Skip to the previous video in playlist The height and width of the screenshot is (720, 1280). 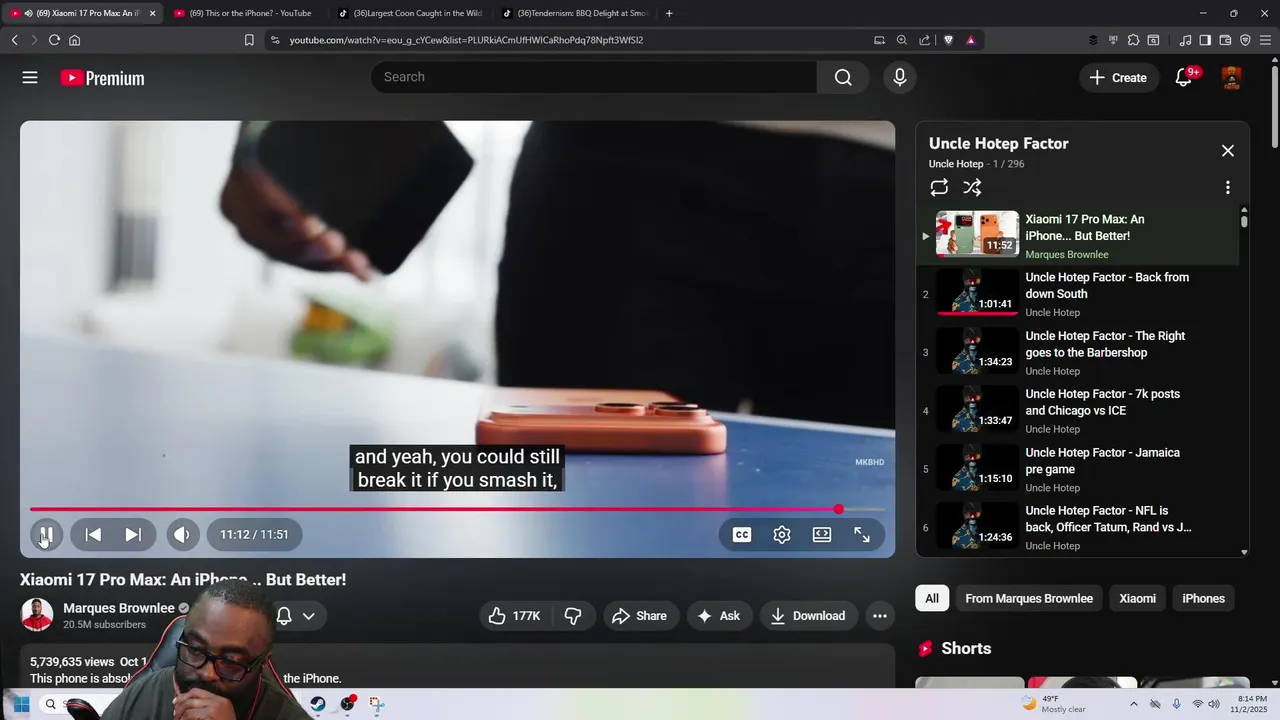click(93, 534)
